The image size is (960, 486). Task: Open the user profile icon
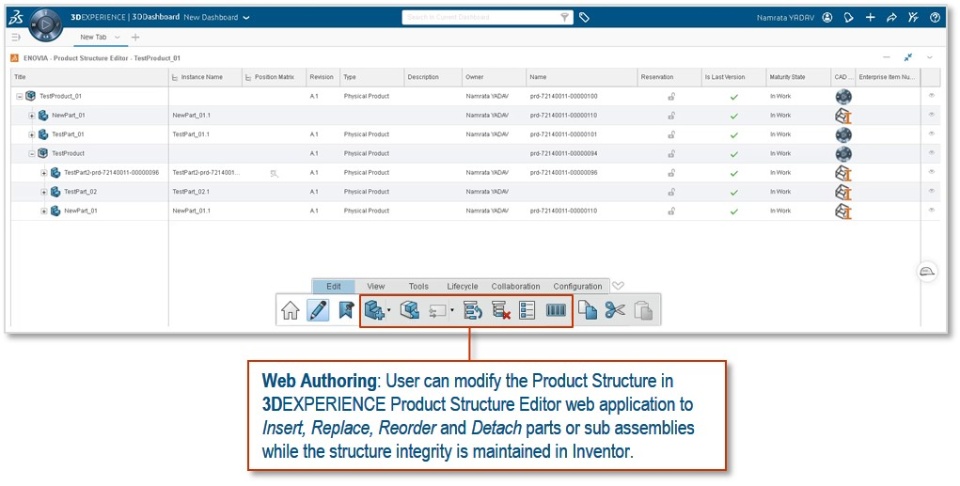click(827, 18)
